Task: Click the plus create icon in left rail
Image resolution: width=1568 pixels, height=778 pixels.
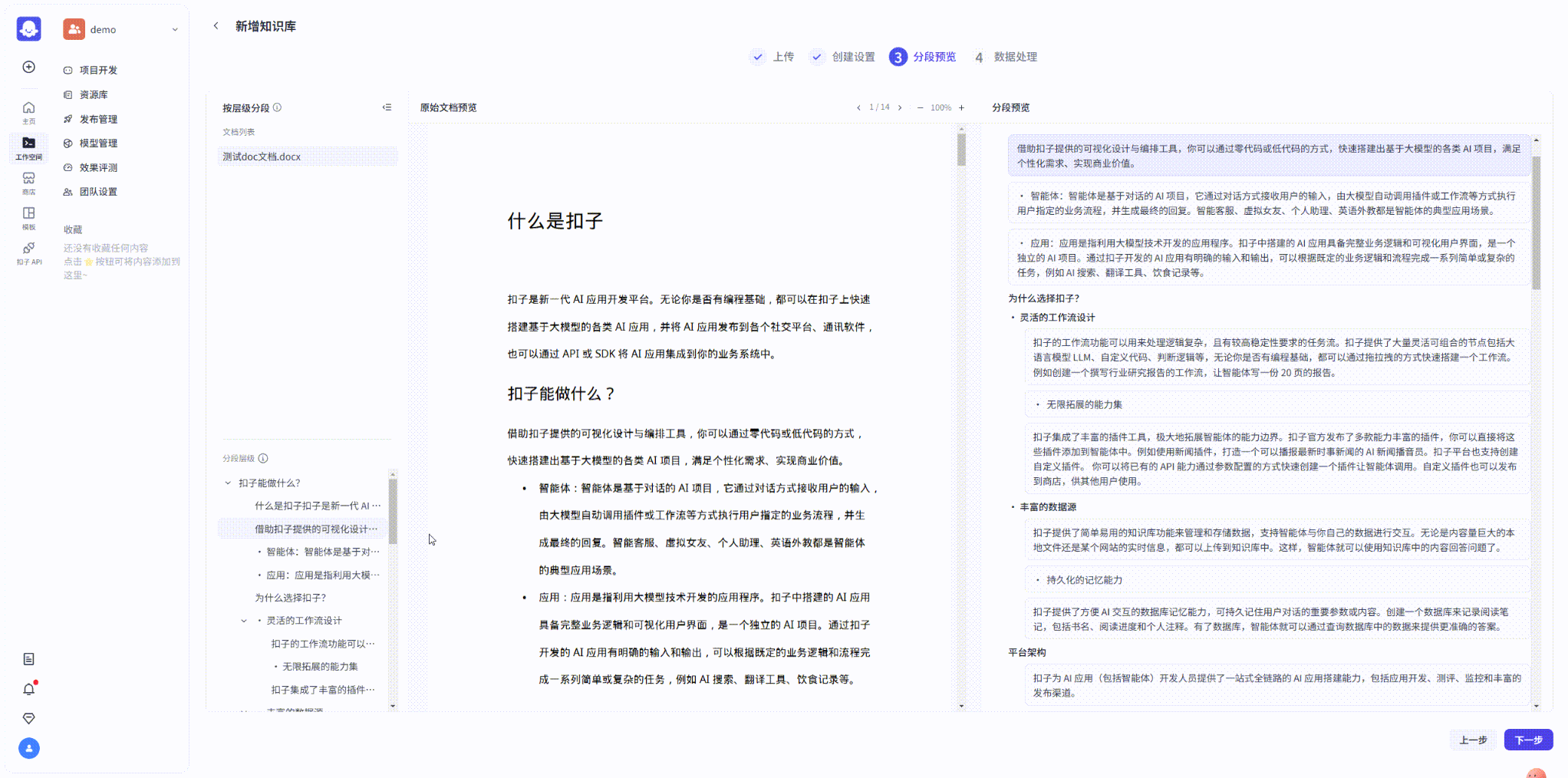Action: click(28, 67)
